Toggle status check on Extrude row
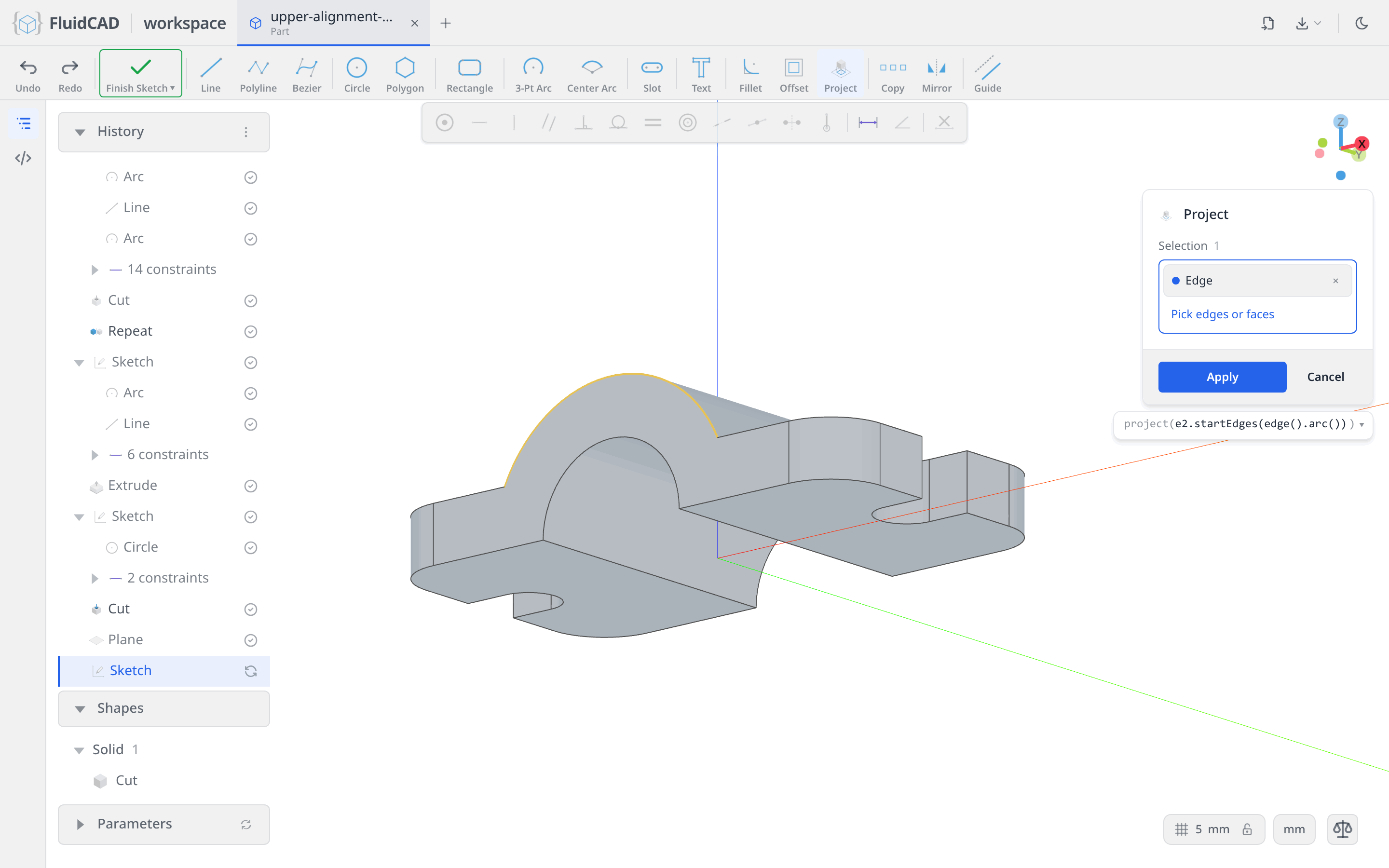 (250, 486)
